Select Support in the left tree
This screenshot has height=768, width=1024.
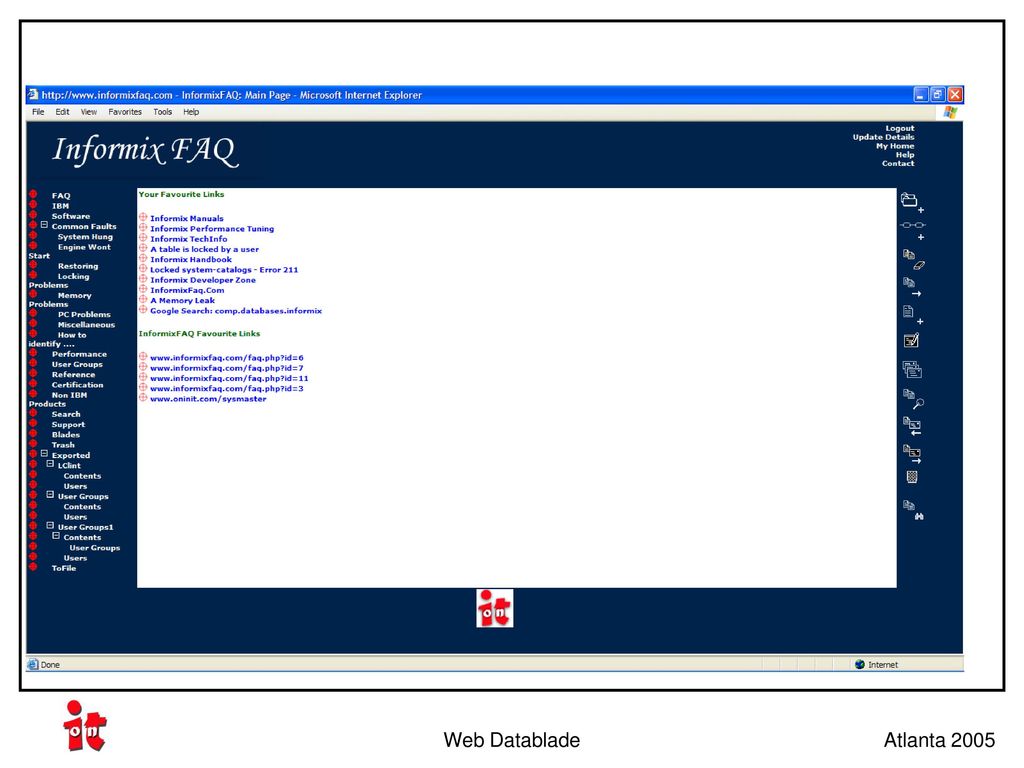click(x=69, y=424)
